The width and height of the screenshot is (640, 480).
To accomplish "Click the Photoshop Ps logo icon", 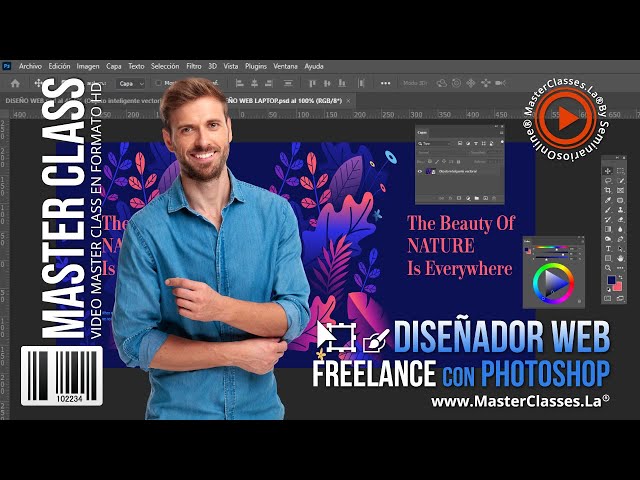I will point(7,66).
